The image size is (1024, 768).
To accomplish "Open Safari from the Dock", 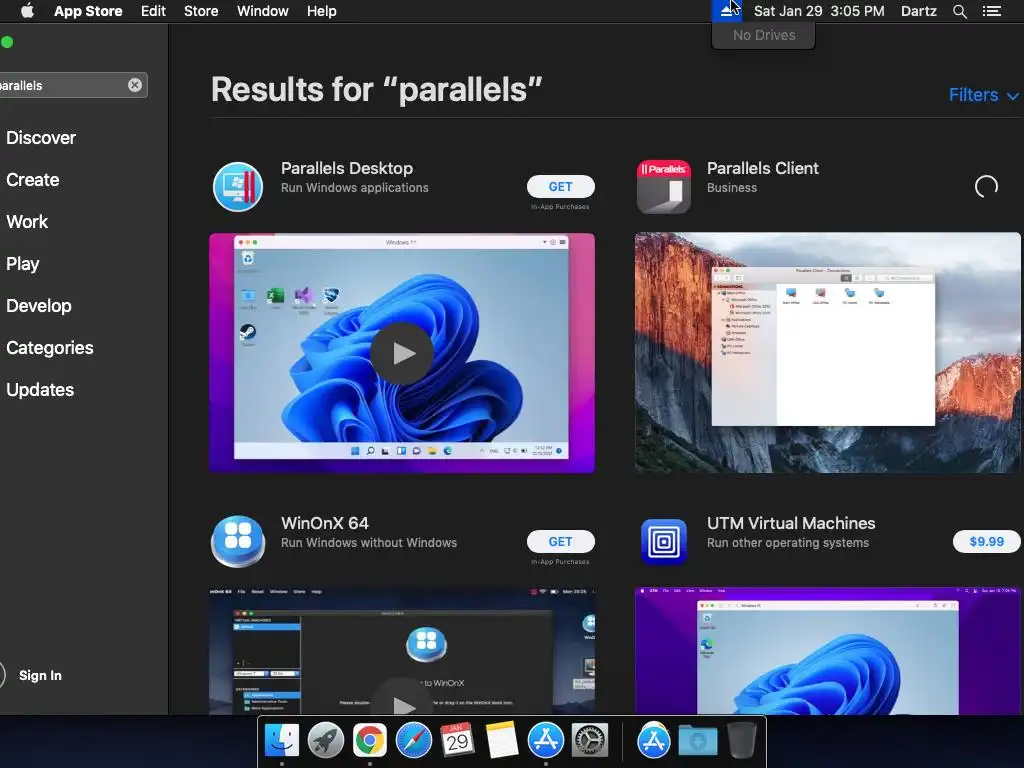I will (x=413, y=741).
